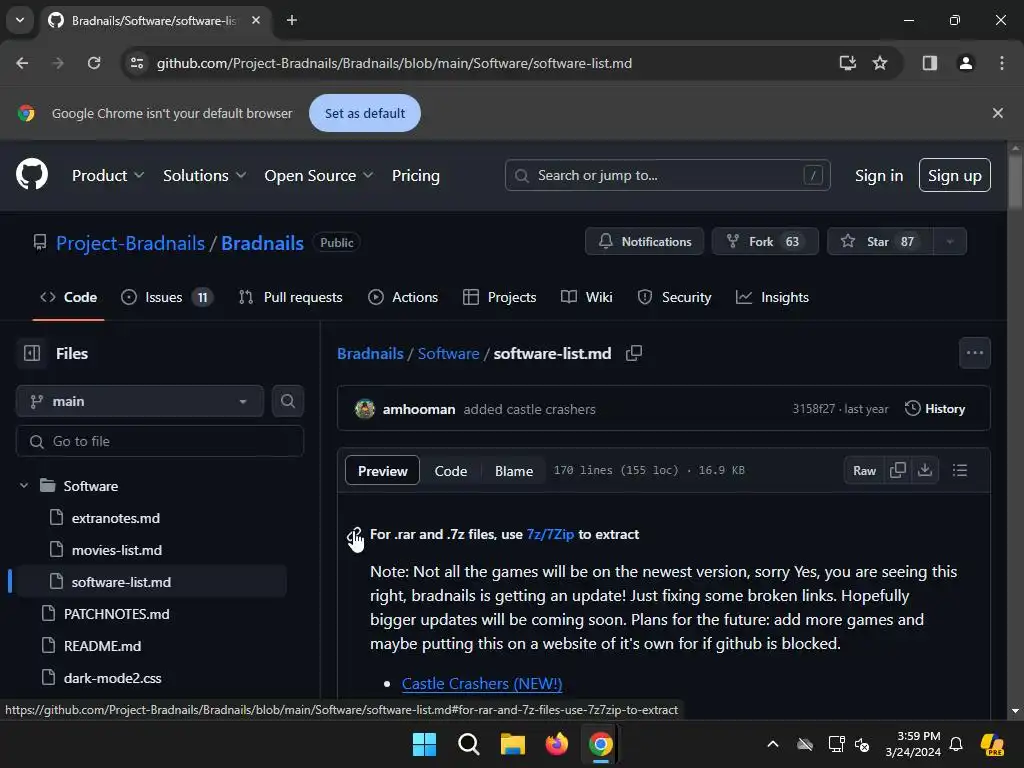Copy raw file contents icon
Screen dimensions: 1024x768
point(898,470)
